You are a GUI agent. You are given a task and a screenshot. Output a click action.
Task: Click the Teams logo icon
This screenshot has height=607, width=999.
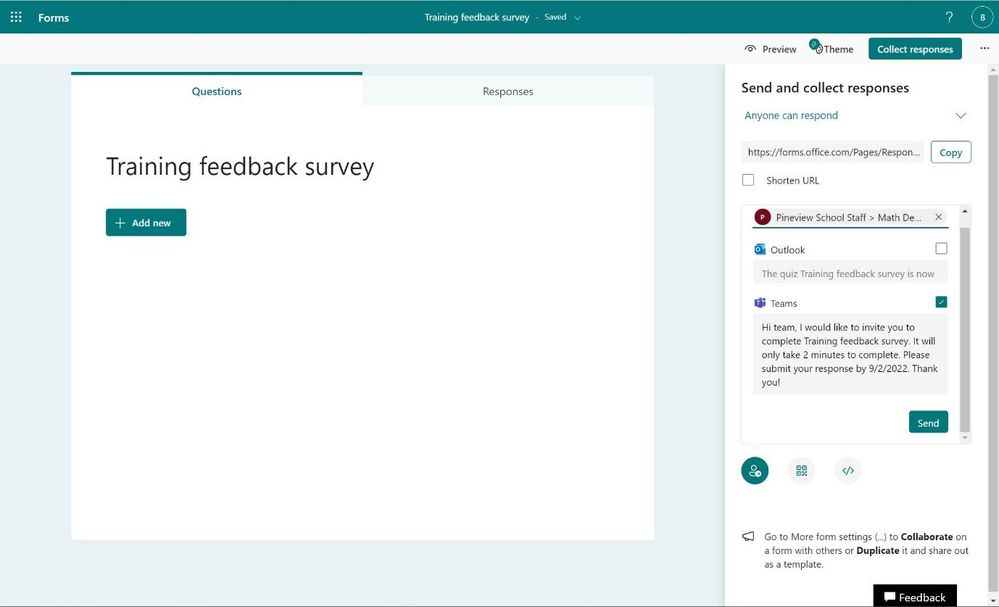(760, 303)
